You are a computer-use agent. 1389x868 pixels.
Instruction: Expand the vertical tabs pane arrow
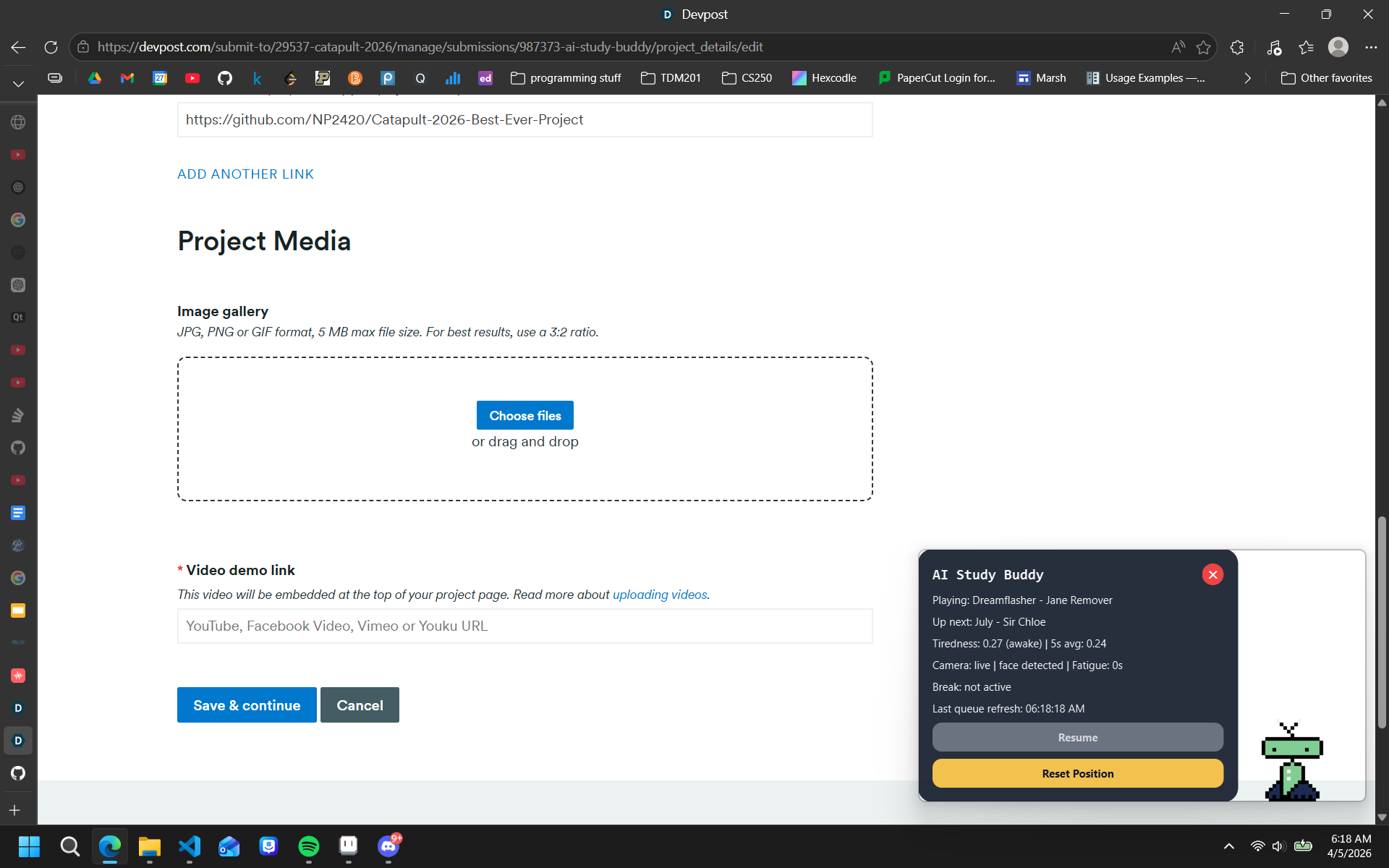pos(18,84)
